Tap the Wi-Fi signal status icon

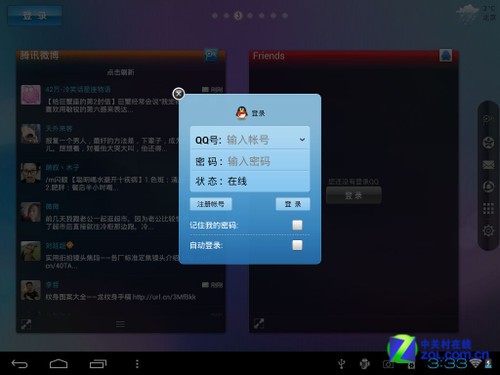476,363
